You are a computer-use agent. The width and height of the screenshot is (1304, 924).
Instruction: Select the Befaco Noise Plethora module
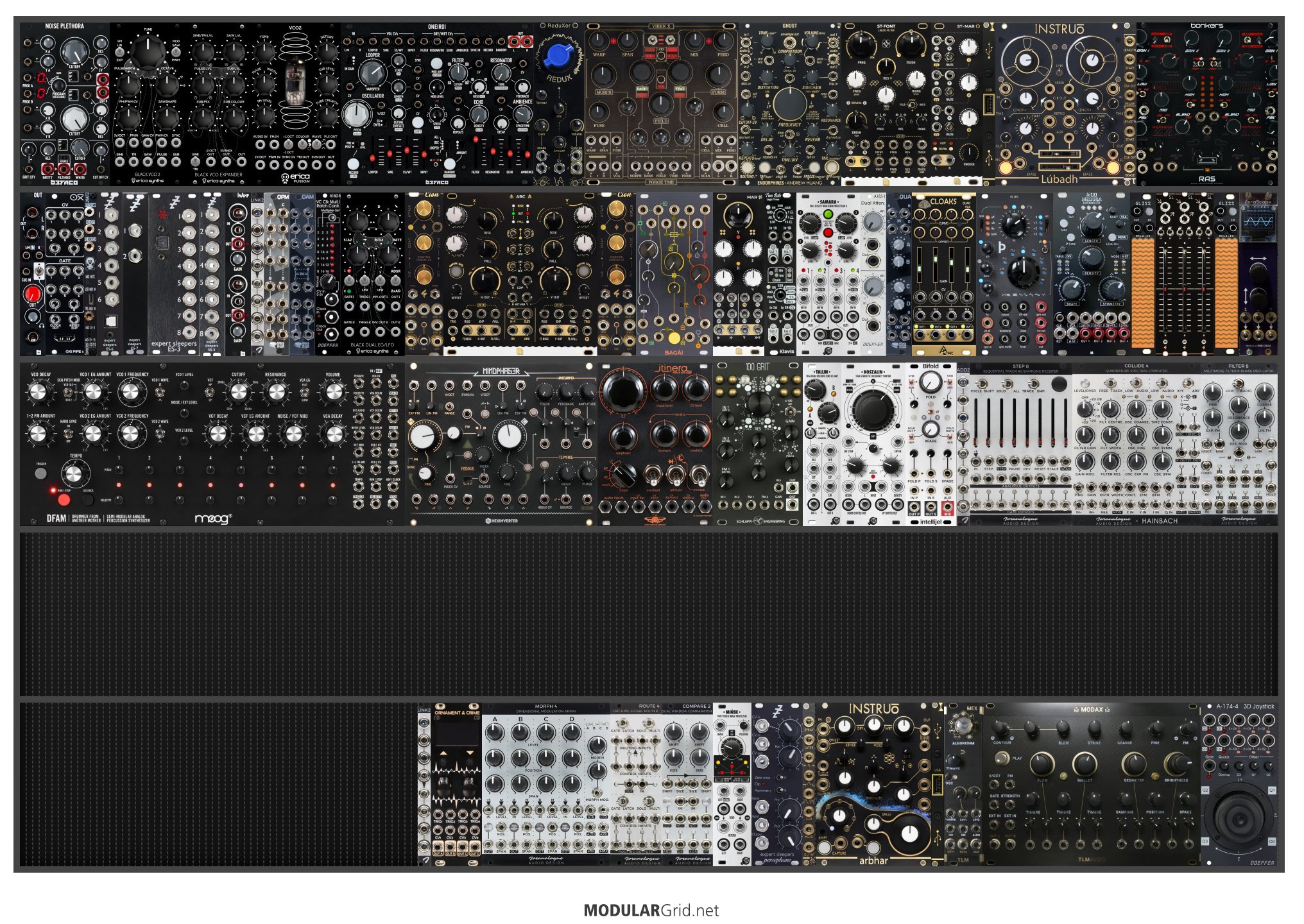[65, 104]
